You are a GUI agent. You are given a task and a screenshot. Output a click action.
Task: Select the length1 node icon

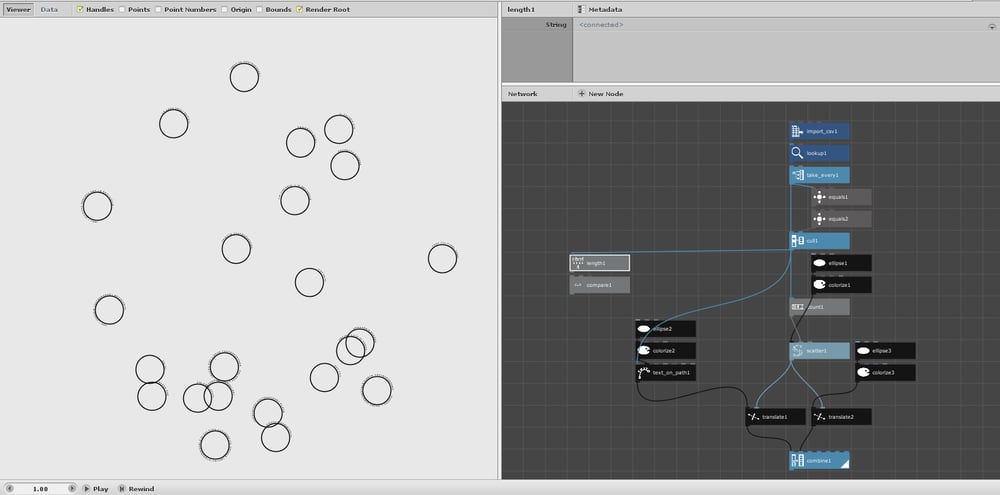(578, 263)
